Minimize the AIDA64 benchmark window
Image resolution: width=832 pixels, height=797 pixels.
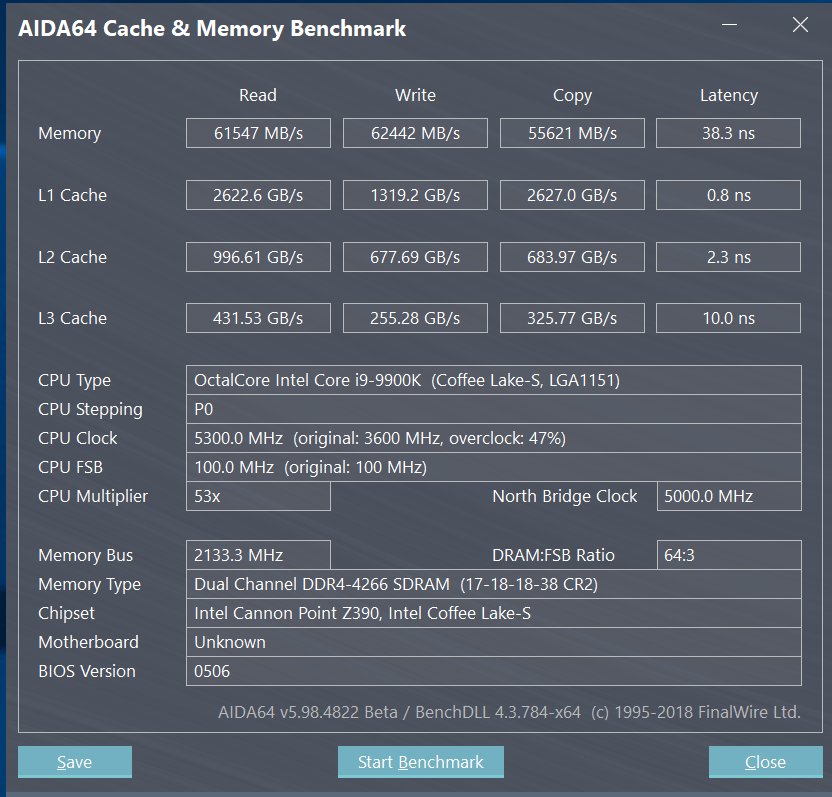click(730, 25)
